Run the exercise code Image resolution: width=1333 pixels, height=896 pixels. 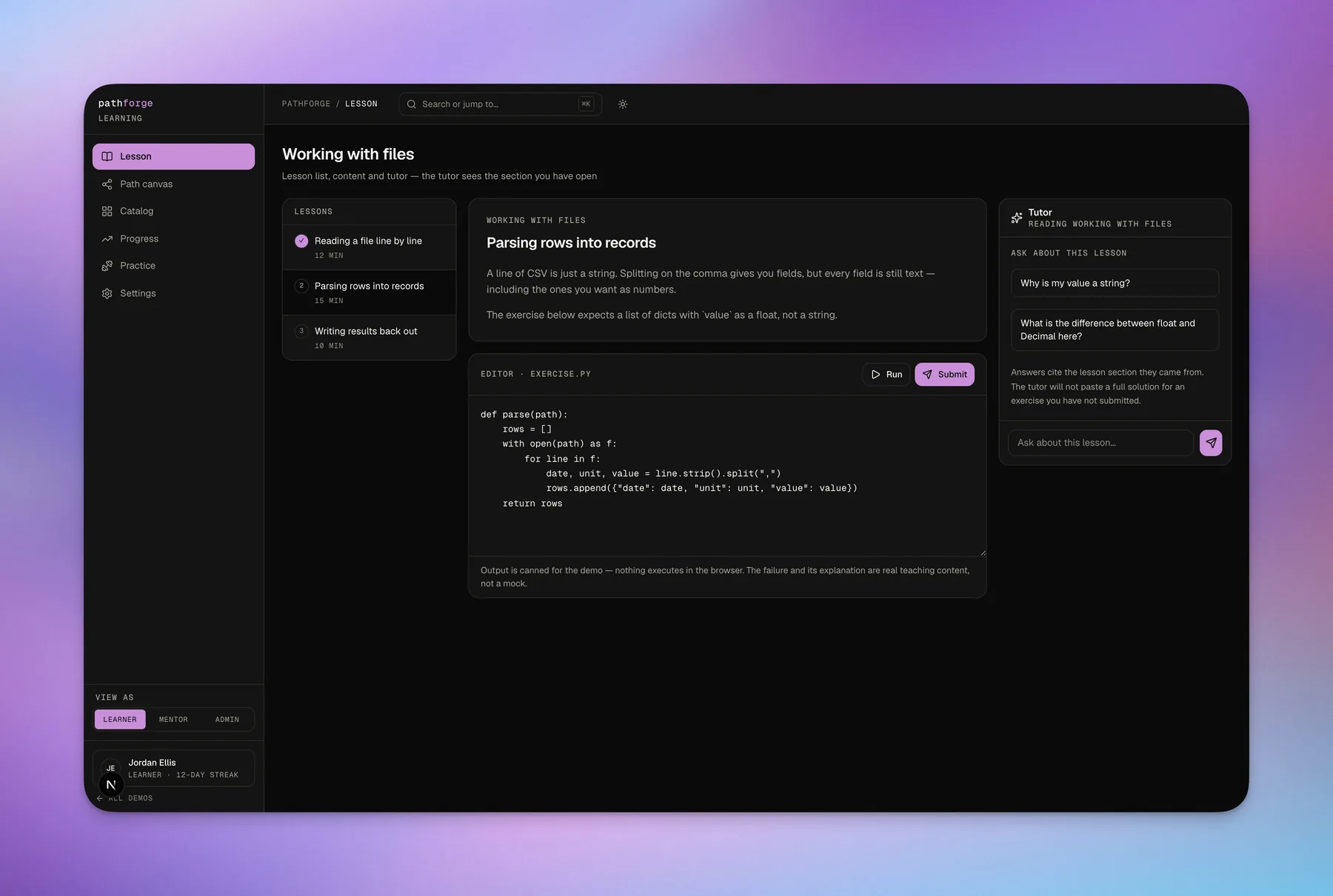click(x=886, y=375)
